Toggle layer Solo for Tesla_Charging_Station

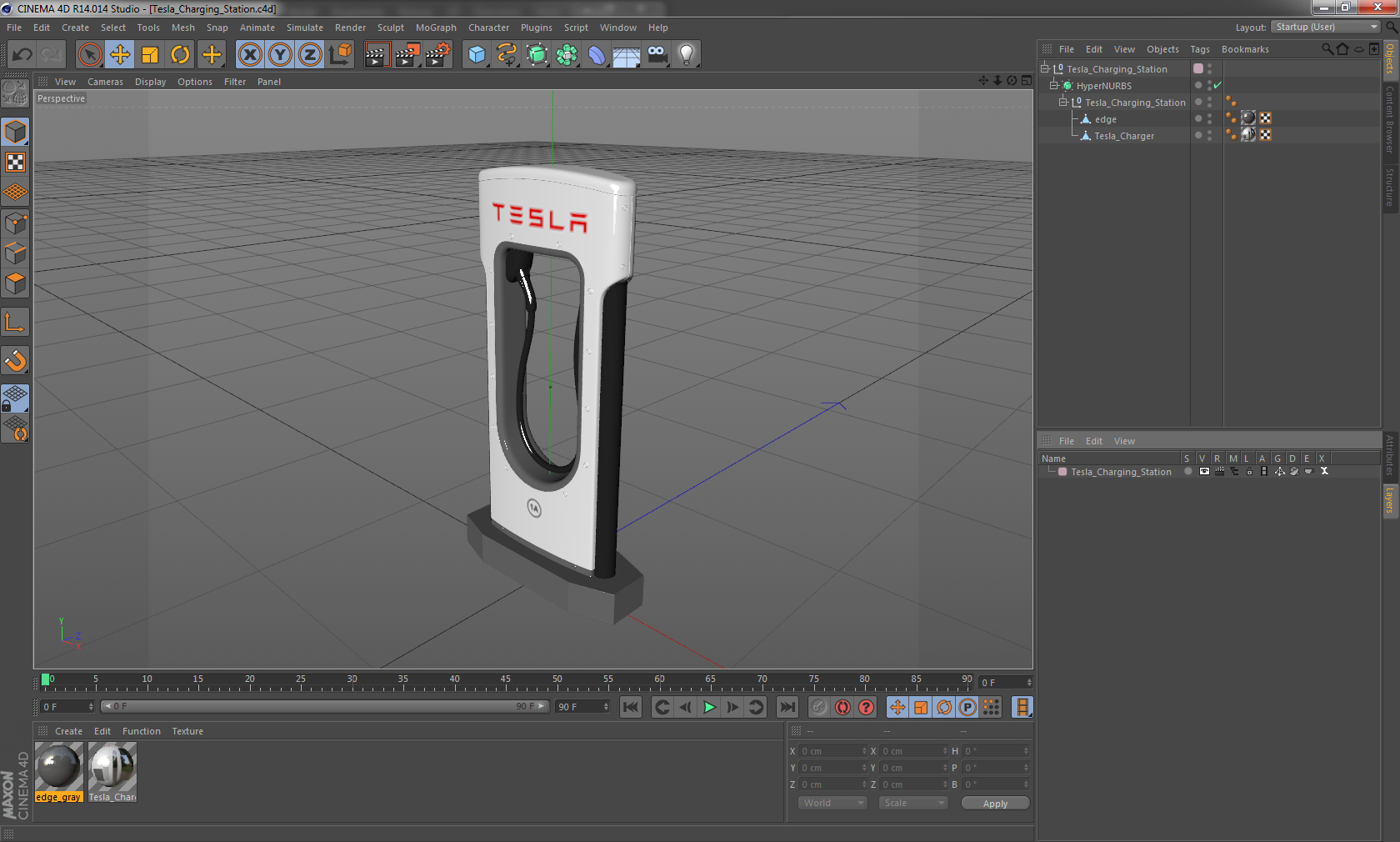(1187, 472)
